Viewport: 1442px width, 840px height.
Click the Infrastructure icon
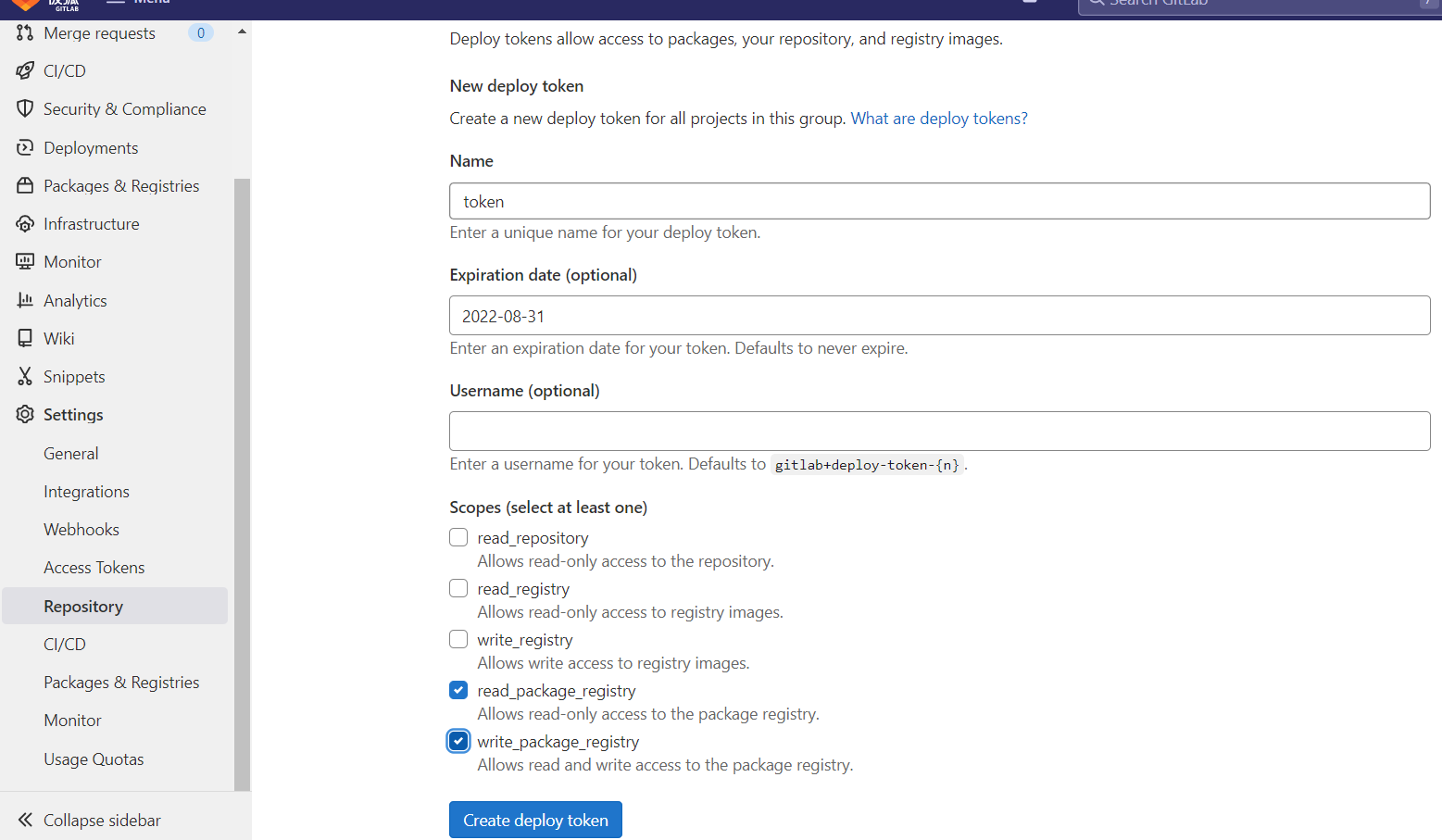[x=25, y=223]
